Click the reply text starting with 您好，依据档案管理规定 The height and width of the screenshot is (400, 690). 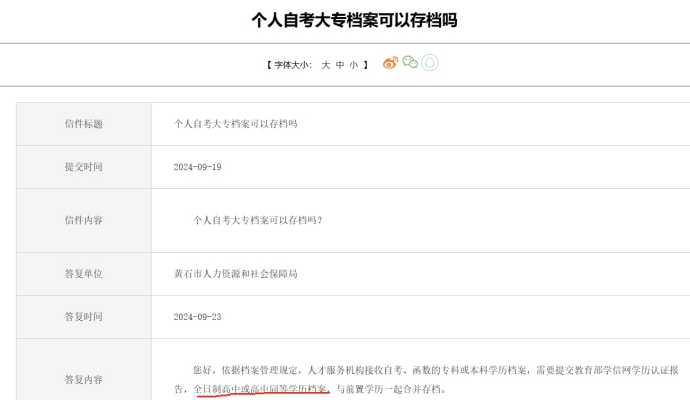426,379
